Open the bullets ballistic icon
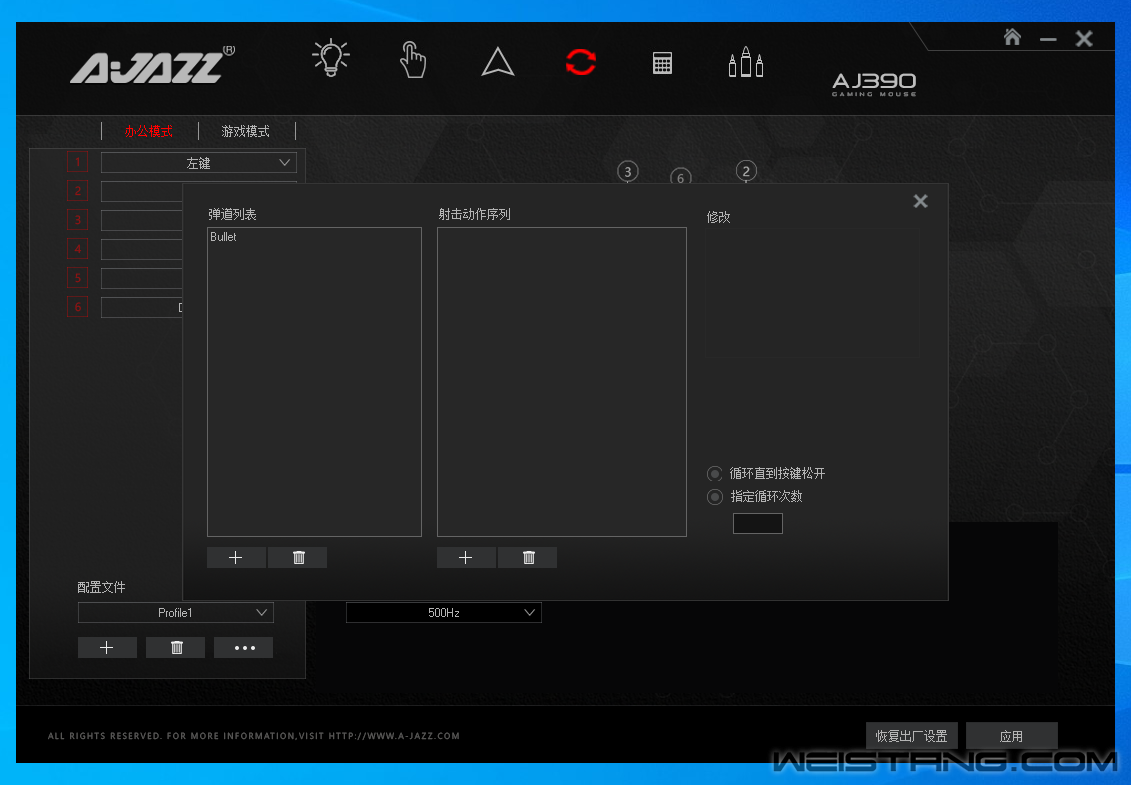The width and height of the screenshot is (1131, 785). [x=746, y=62]
